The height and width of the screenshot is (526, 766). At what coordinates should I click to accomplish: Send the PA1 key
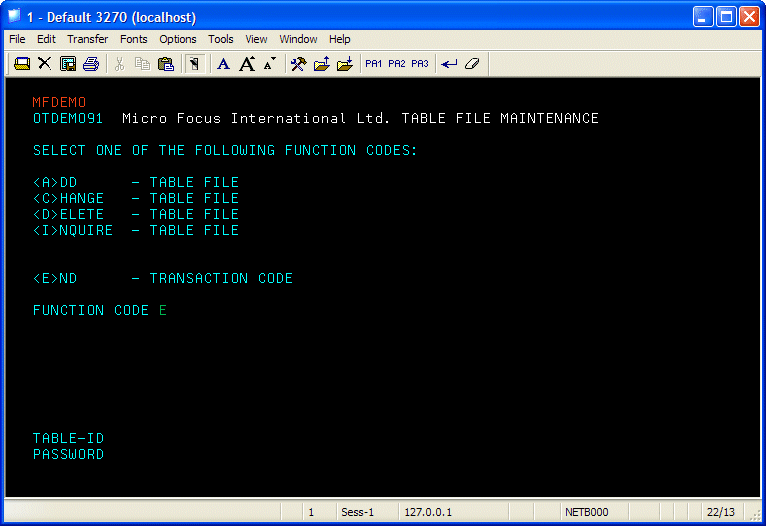pyautogui.click(x=374, y=64)
